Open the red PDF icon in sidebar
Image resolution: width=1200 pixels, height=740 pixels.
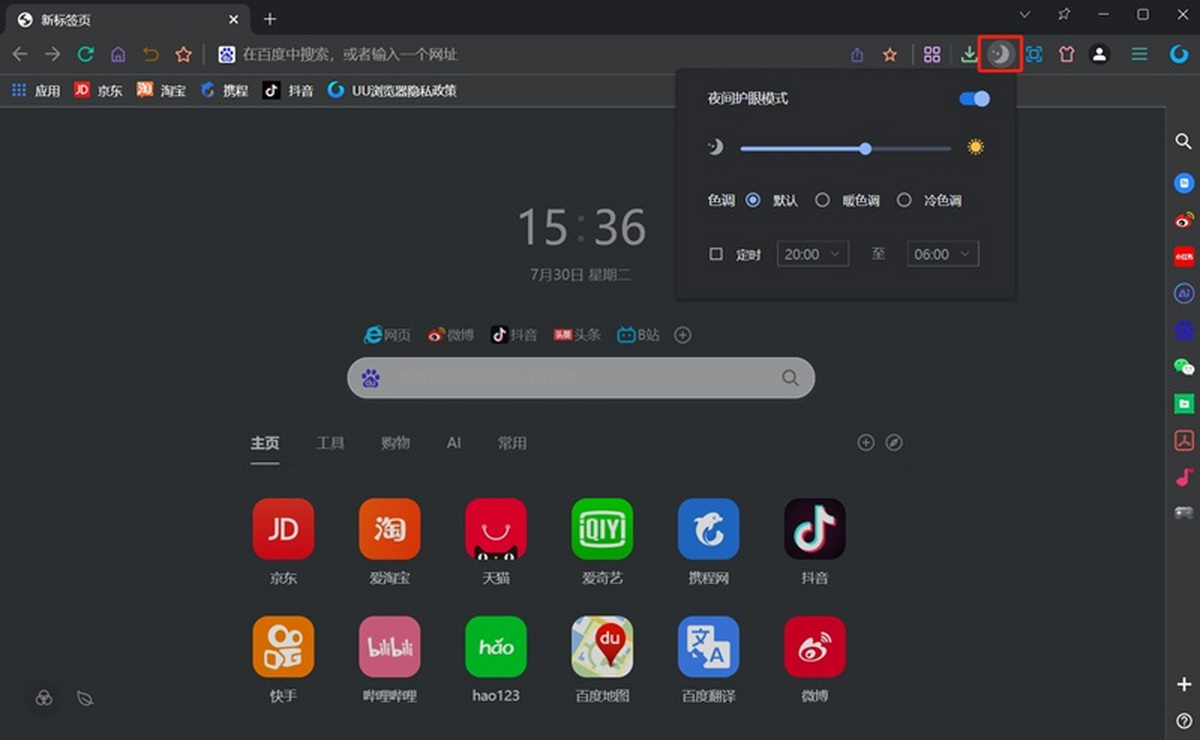coord(1184,440)
